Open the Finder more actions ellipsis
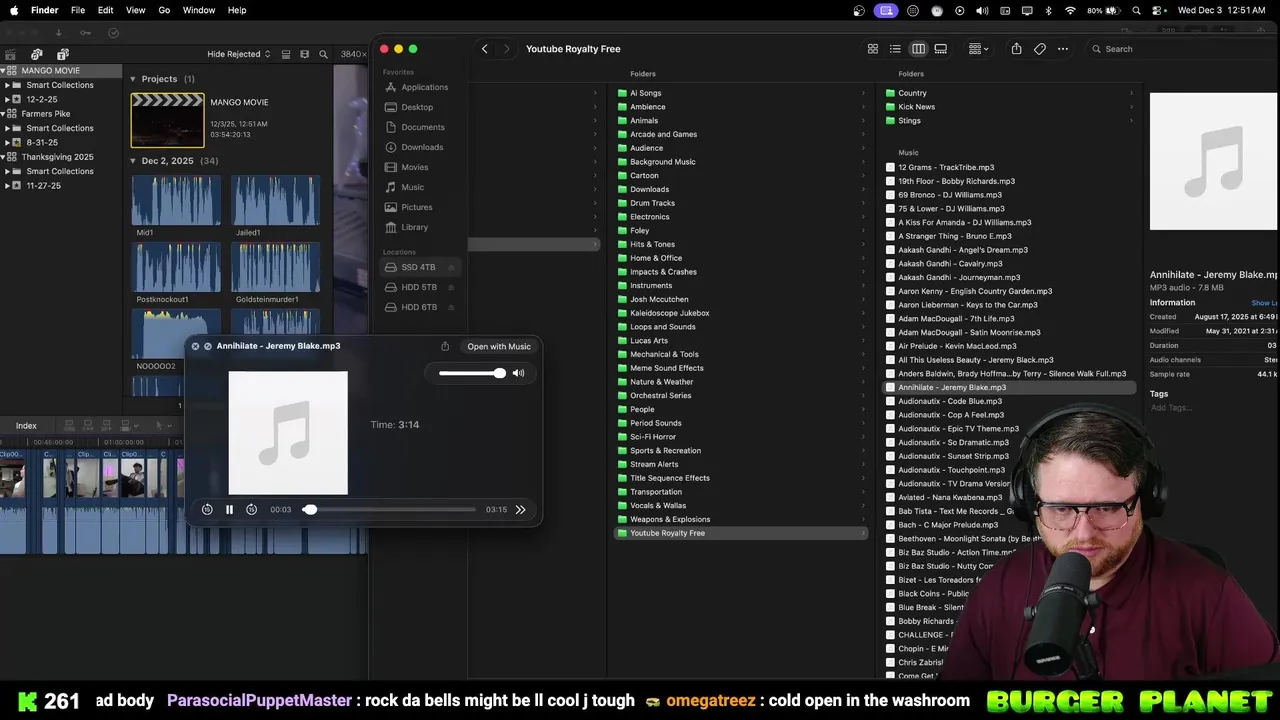This screenshot has width=1280, height=720. pos(1063,49)
